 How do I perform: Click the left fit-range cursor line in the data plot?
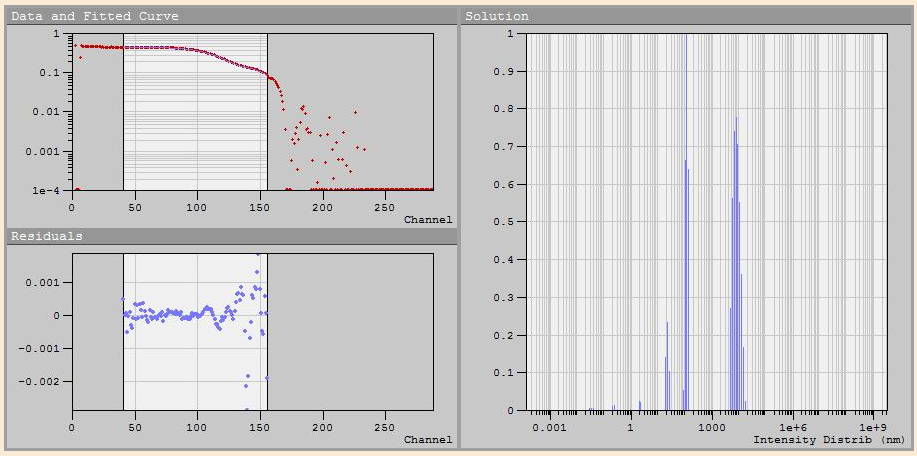pos(123,112)
